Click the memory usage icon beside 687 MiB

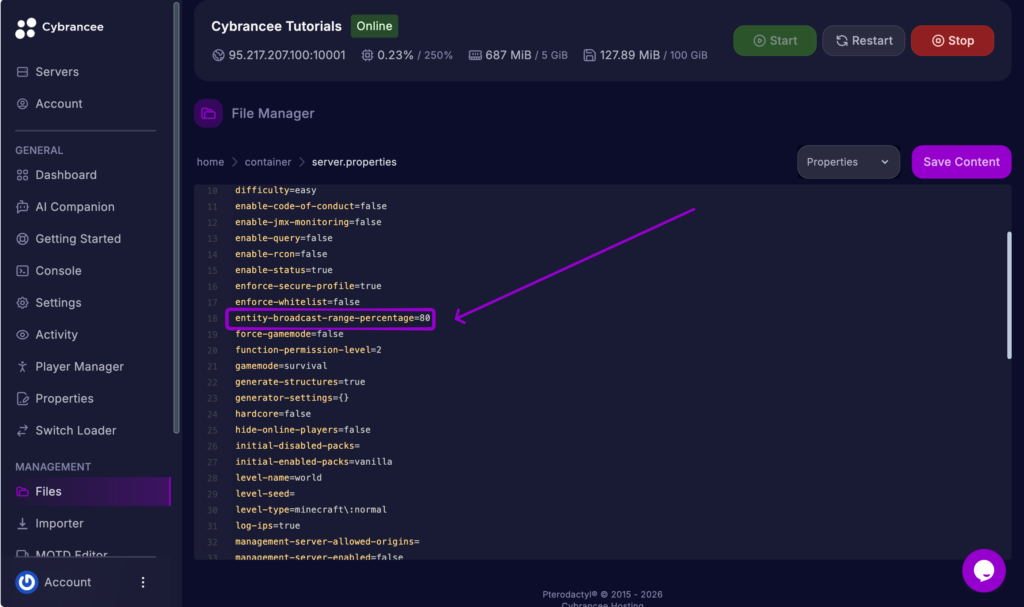tap(475, 56)
